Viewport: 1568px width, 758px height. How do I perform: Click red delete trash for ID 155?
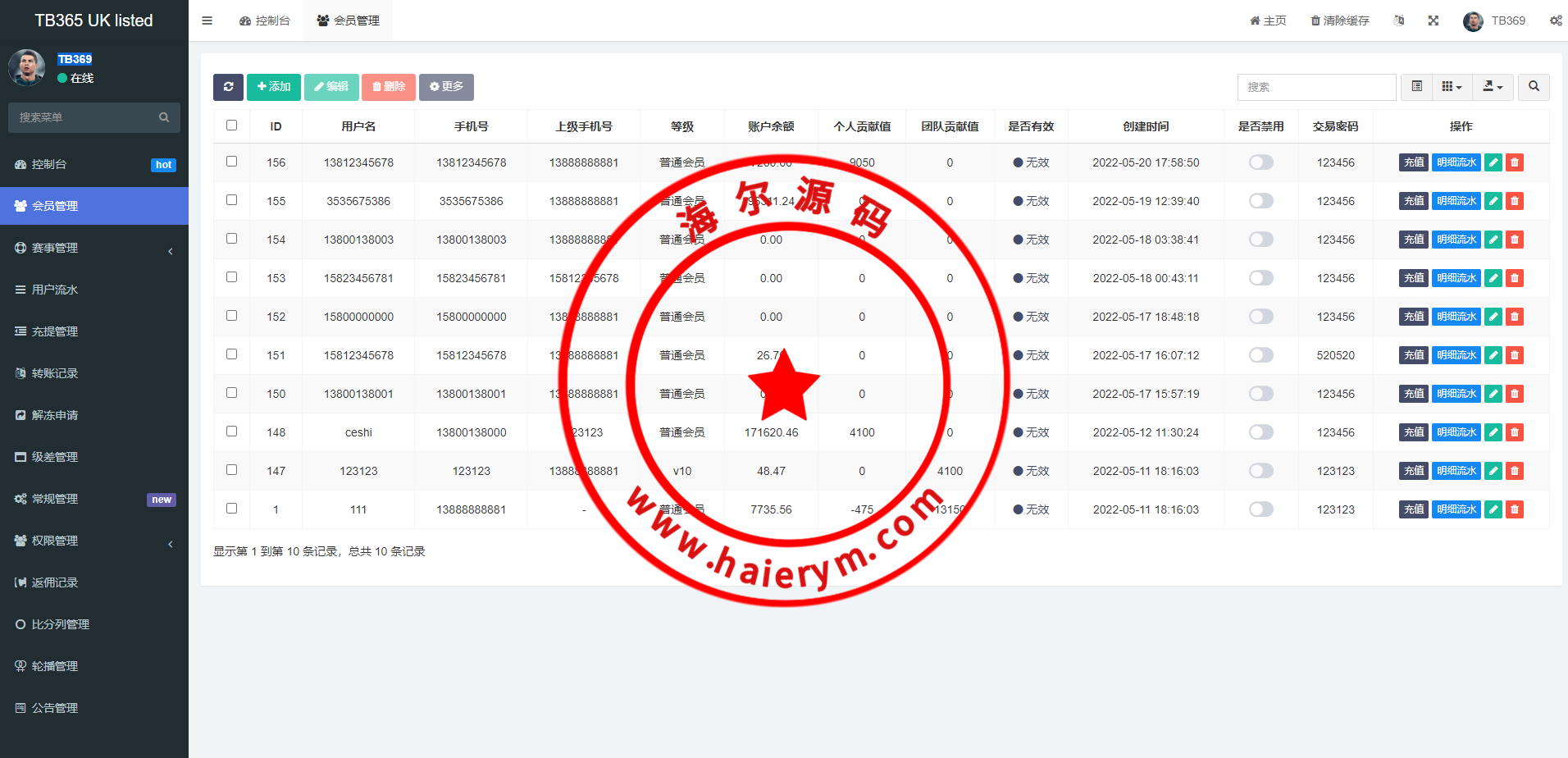(x=1515, y=201)
